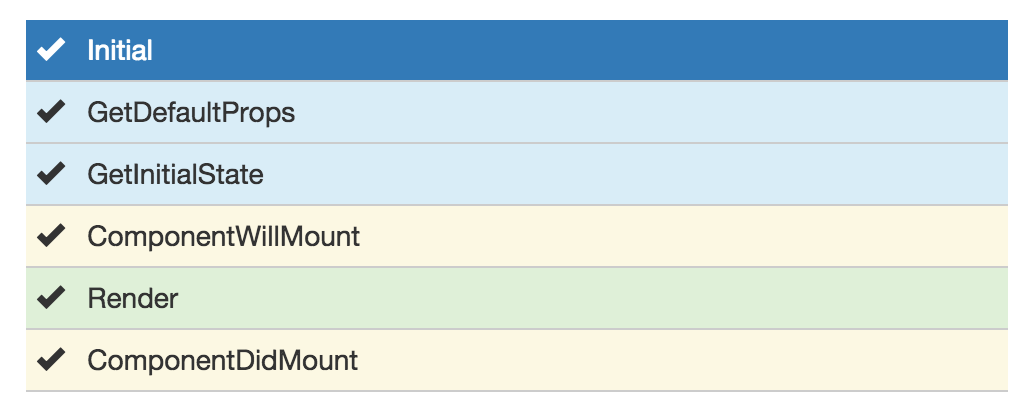
Task: Click the ComponentDidMount text label
Action: click(222, 360)
